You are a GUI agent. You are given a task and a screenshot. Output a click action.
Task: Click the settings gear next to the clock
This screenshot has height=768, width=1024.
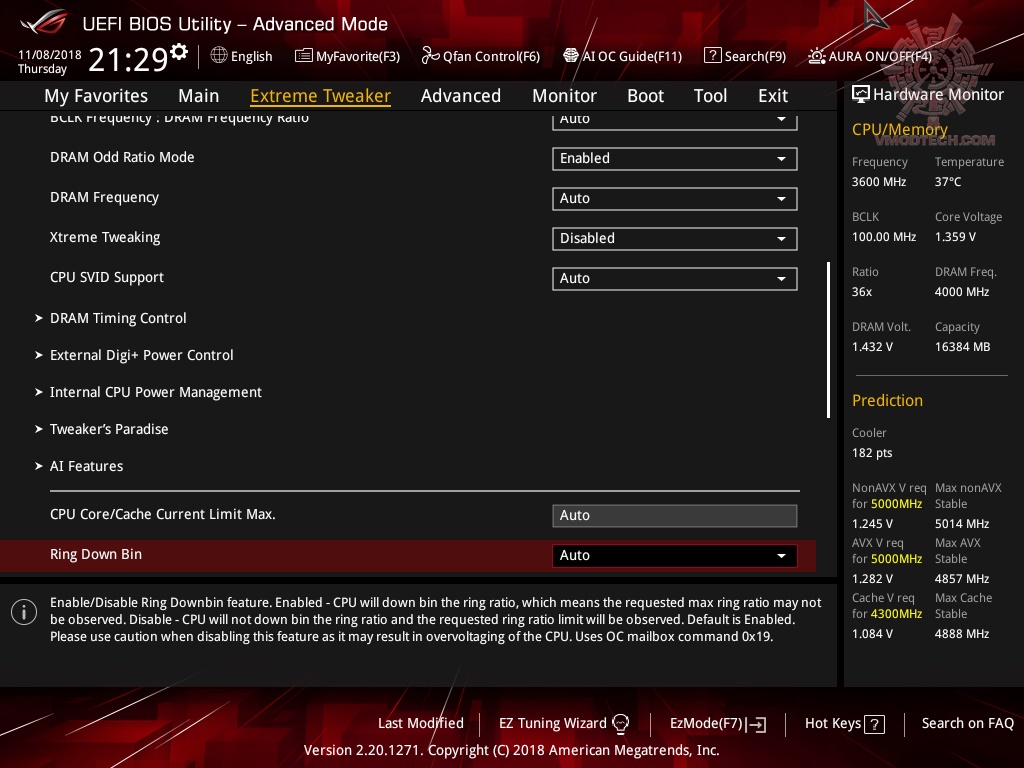179,52
